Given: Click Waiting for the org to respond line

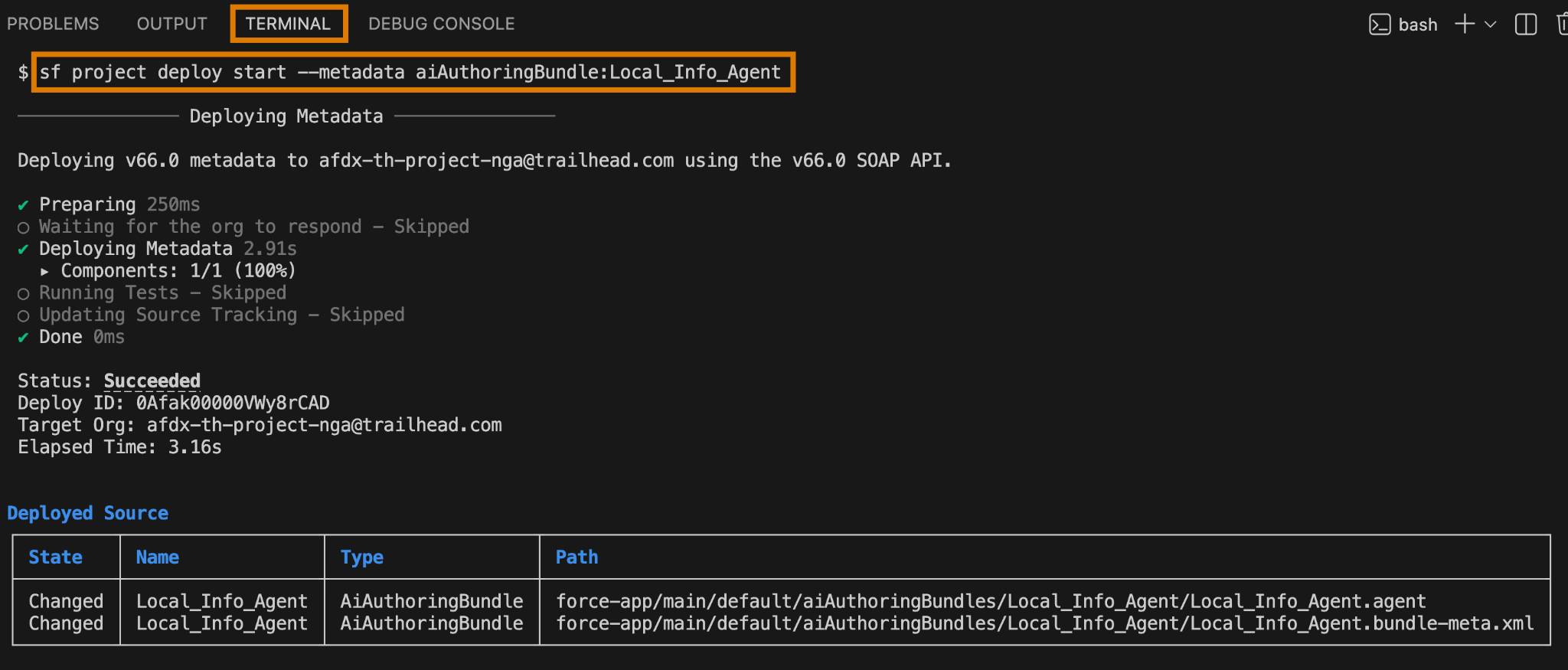Looking at the screenshot, I should [243, 227].
